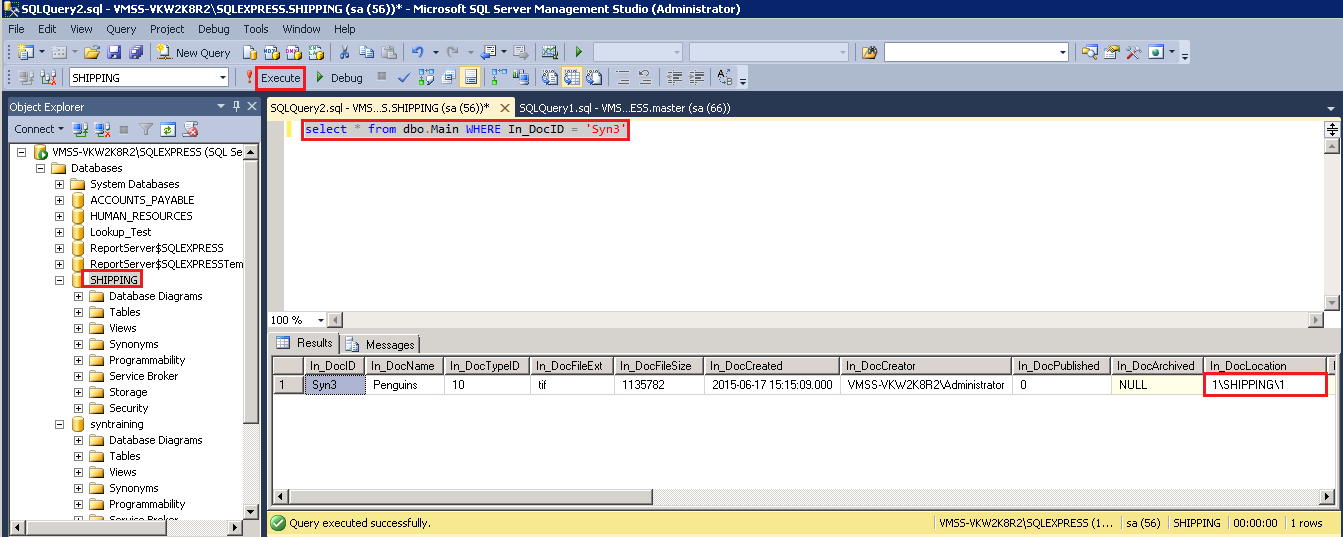This screenshot has height=537, width=1343.
Task: Click the Parse checkmark icon
Action: pyautogui.click(x=403, y=77)
